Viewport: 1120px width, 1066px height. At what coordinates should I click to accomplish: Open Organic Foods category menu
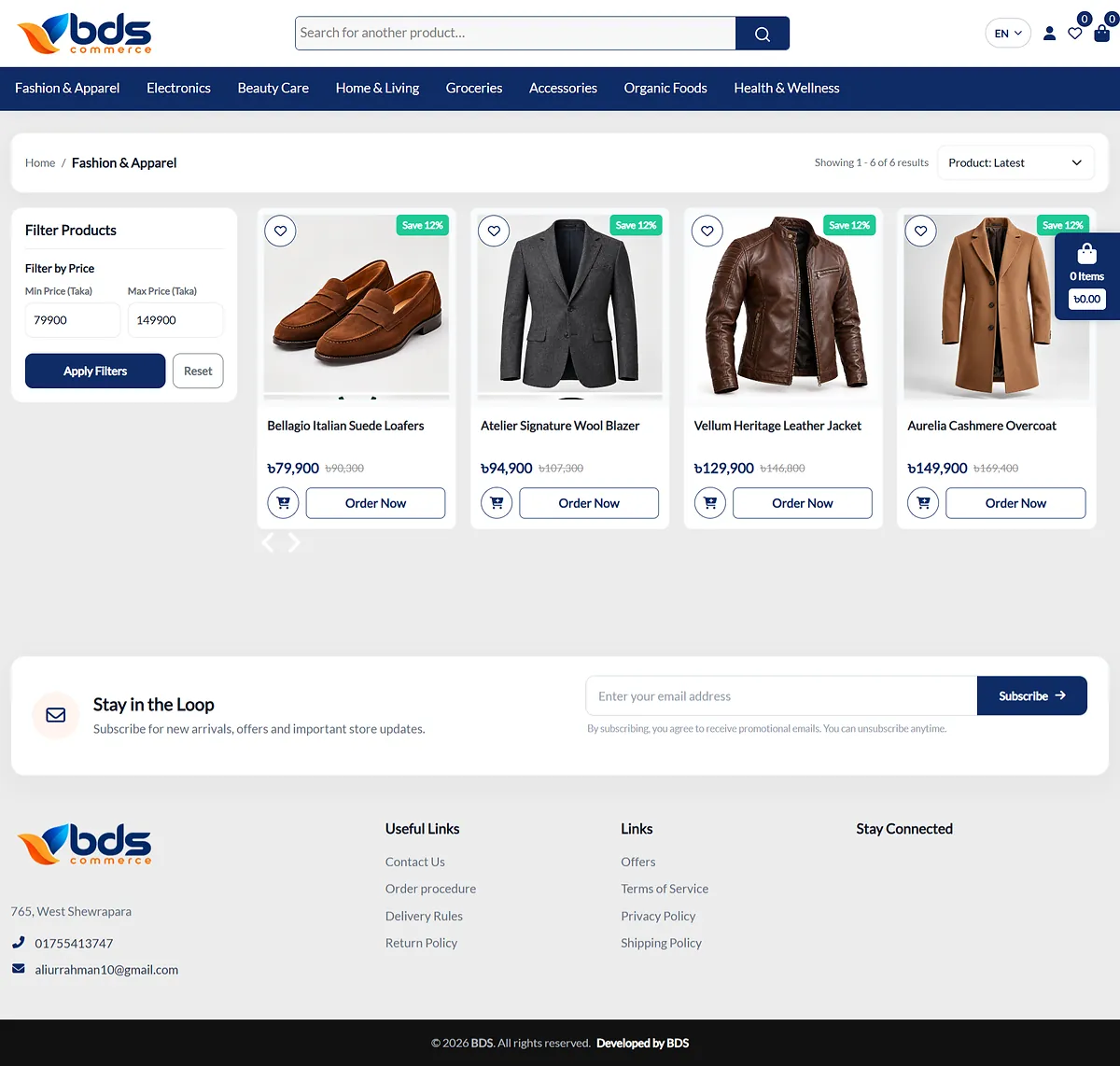(x=665, y=88)
